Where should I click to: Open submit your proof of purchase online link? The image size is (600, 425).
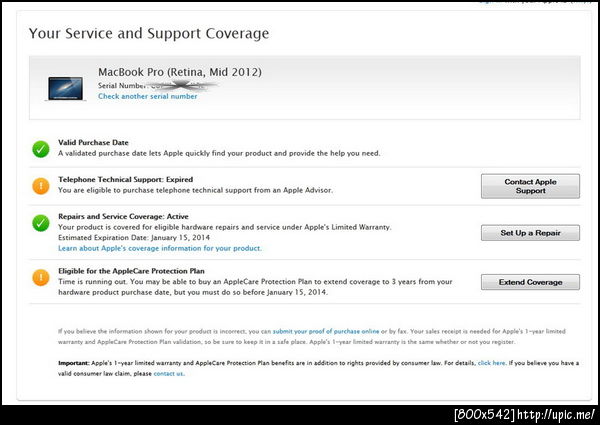tap(326, 331)
